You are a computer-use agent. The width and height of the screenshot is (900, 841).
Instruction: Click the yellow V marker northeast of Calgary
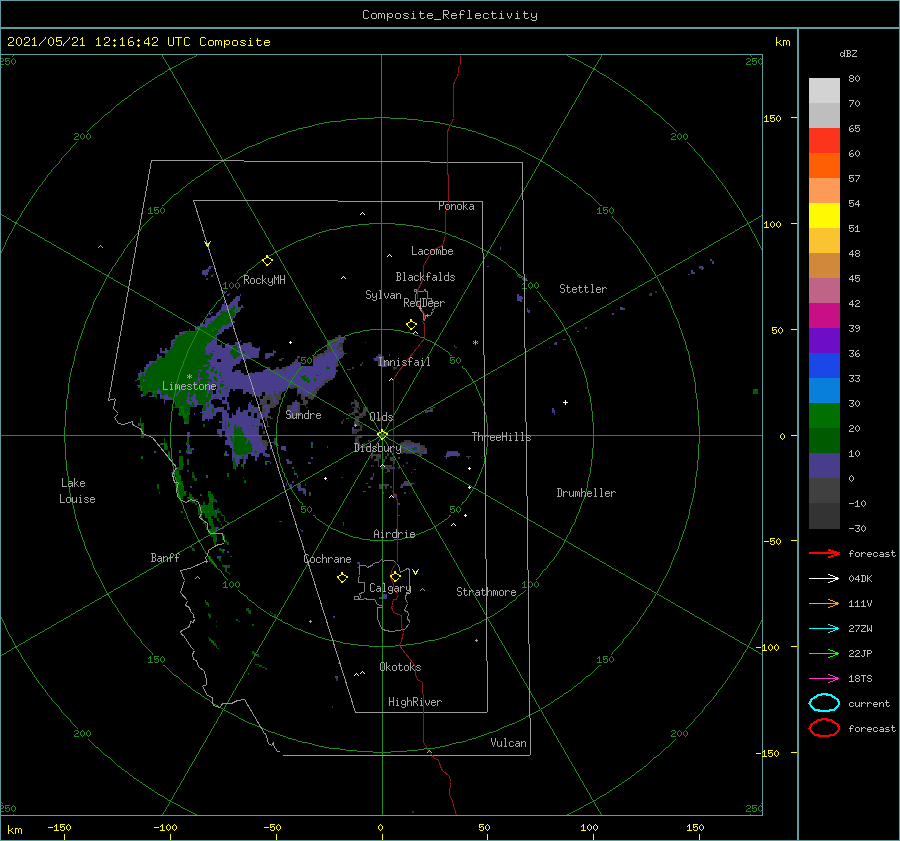[x=416, y=572]
